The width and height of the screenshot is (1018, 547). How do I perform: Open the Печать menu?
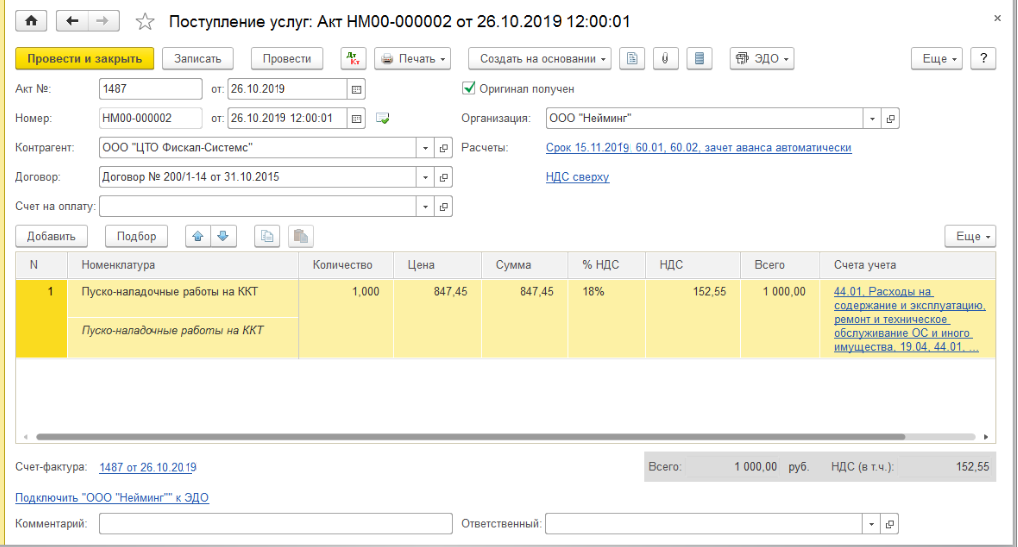[x=412, y=59]
